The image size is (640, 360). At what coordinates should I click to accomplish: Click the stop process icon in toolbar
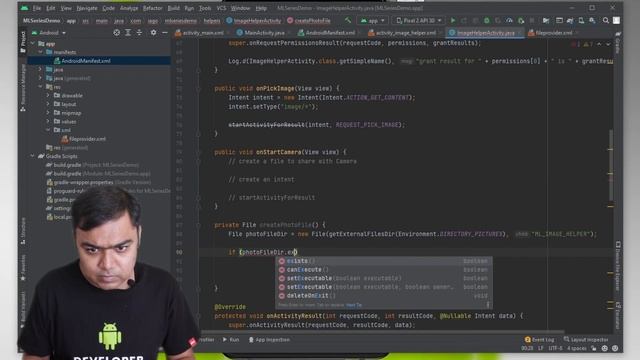(x=531, y=20)
